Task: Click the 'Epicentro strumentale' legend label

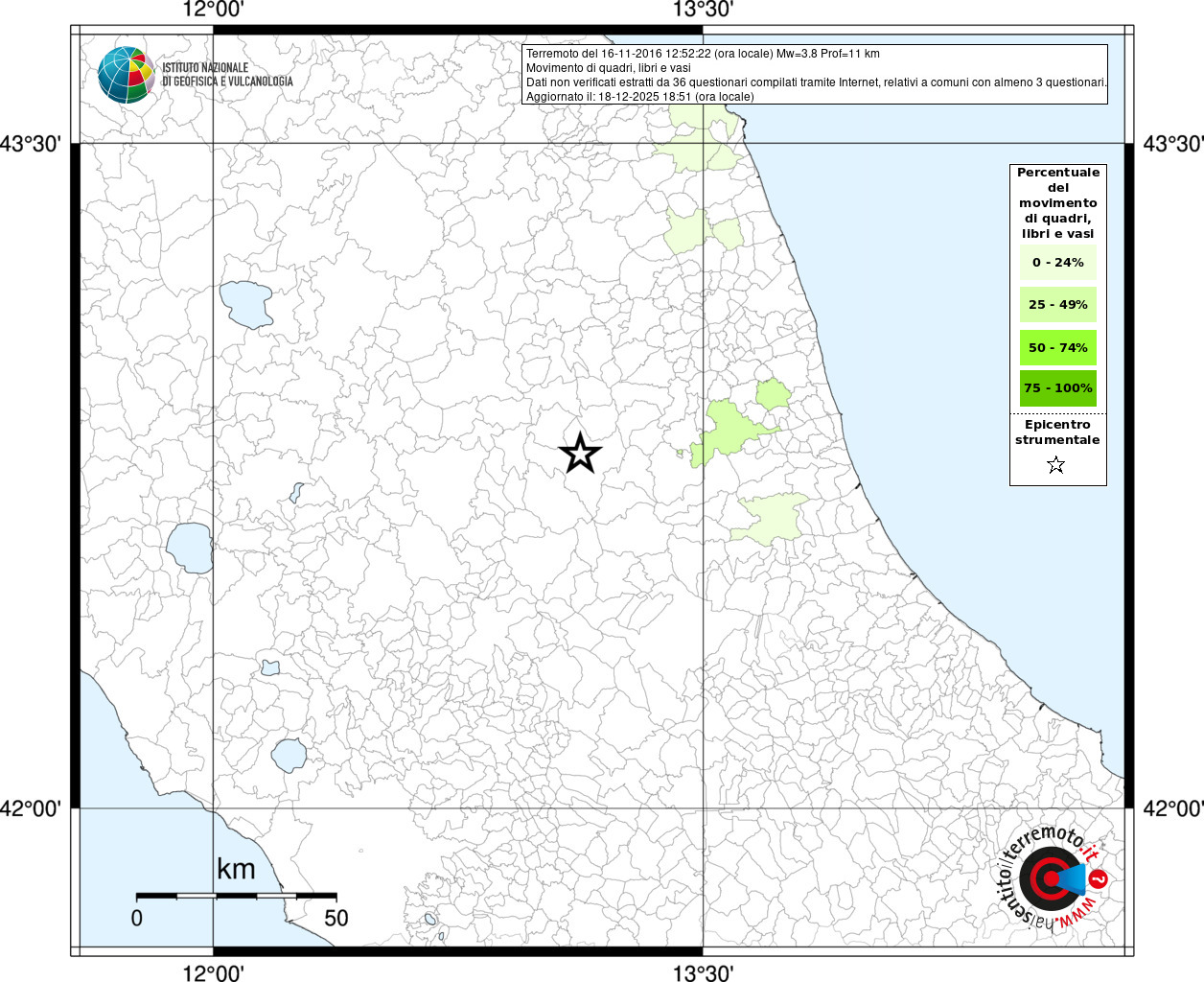Action: pos(1058,432)
